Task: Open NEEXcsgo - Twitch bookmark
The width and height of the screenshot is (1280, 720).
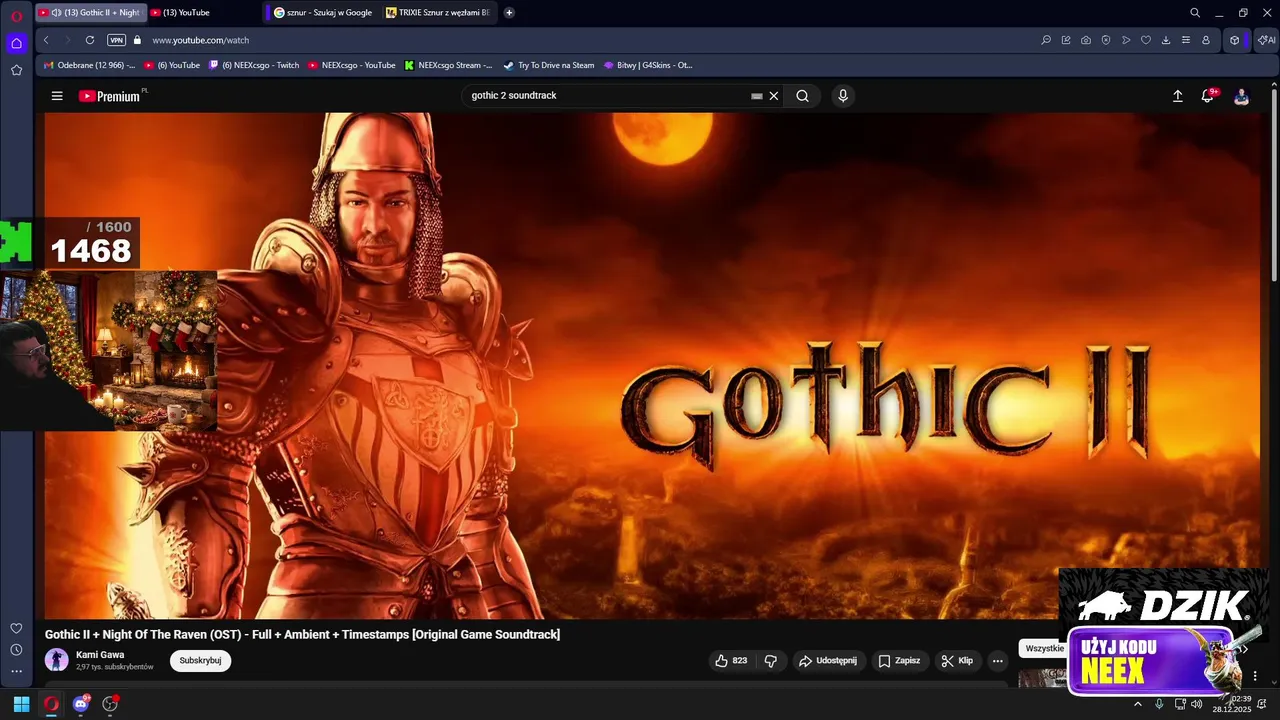Action: pyautogui.click(x=254, y=65)
